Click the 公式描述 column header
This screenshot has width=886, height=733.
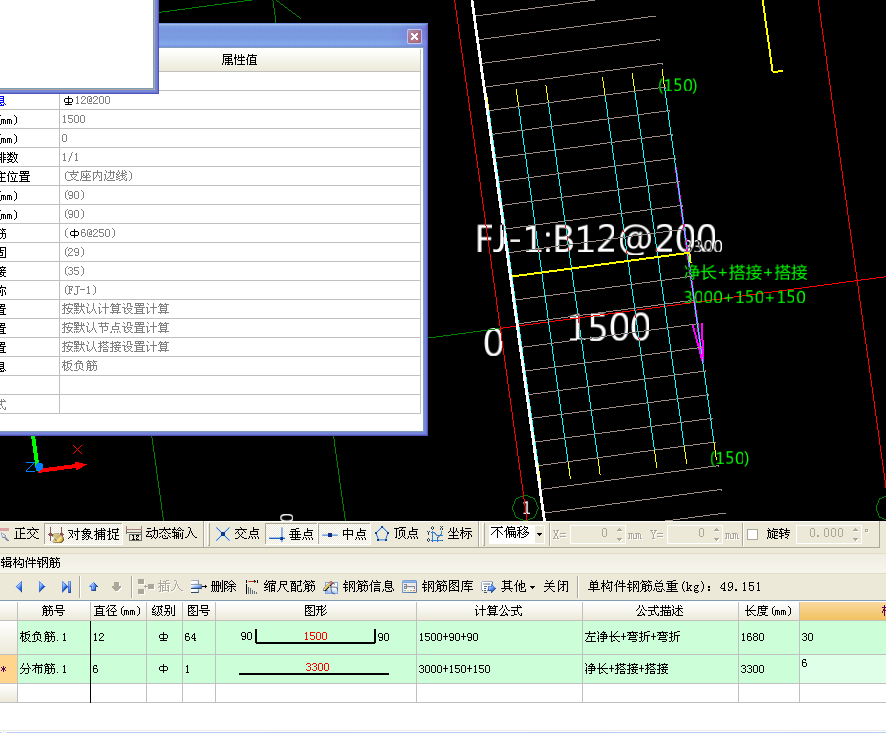660,611
